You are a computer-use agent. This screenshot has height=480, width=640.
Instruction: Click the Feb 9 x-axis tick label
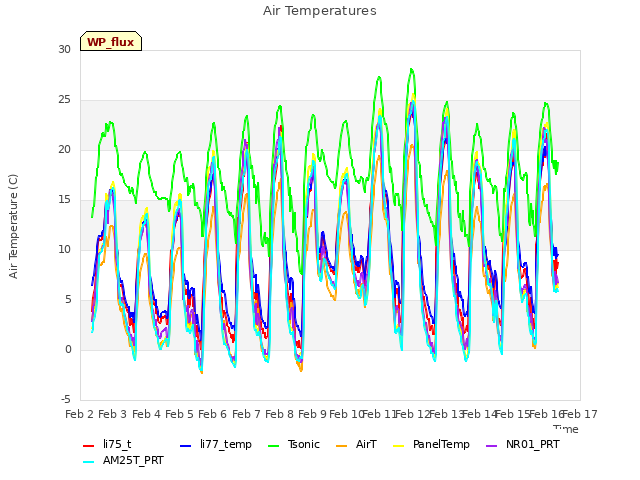pos(312,414)
